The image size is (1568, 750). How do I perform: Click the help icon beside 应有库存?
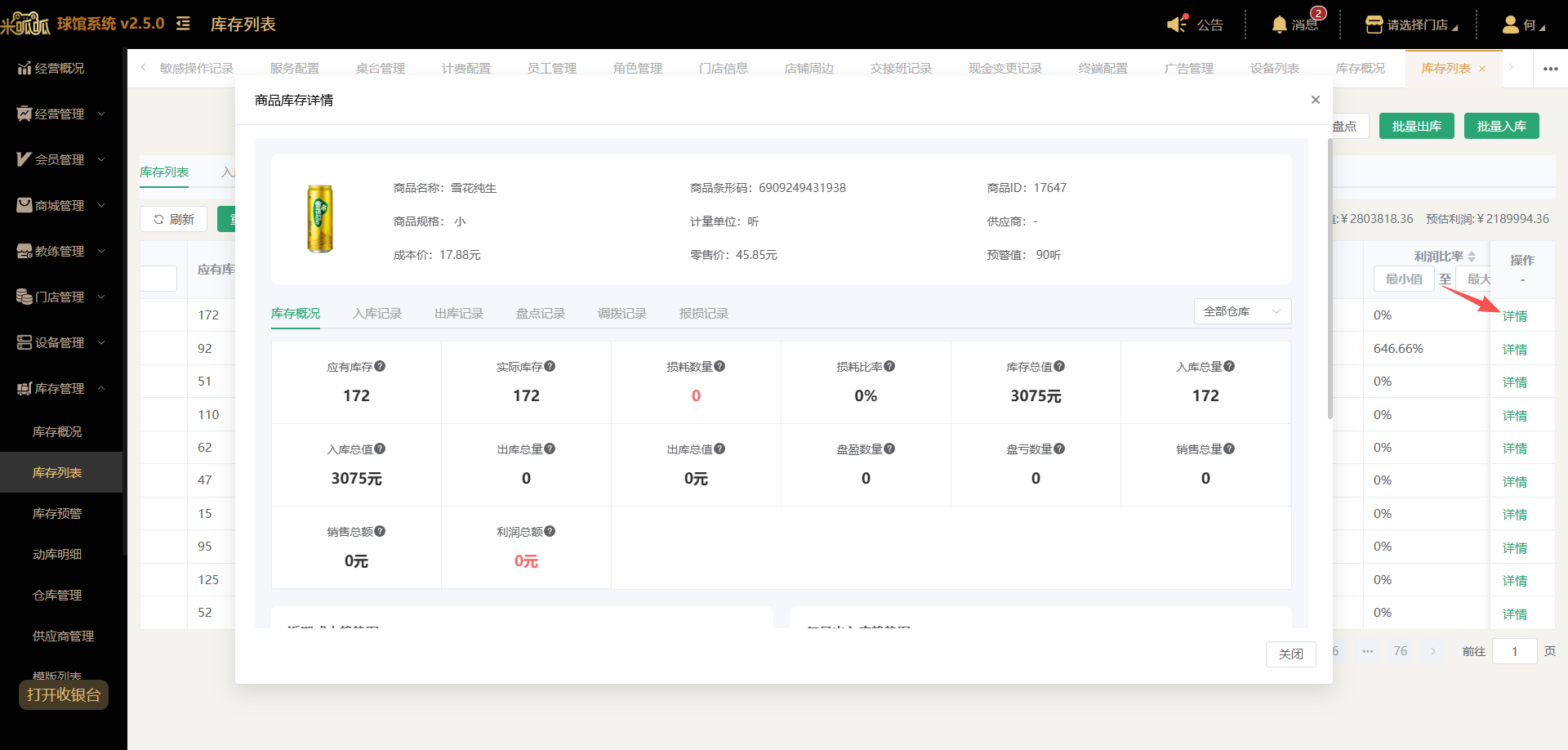click(x=380, y=367)
